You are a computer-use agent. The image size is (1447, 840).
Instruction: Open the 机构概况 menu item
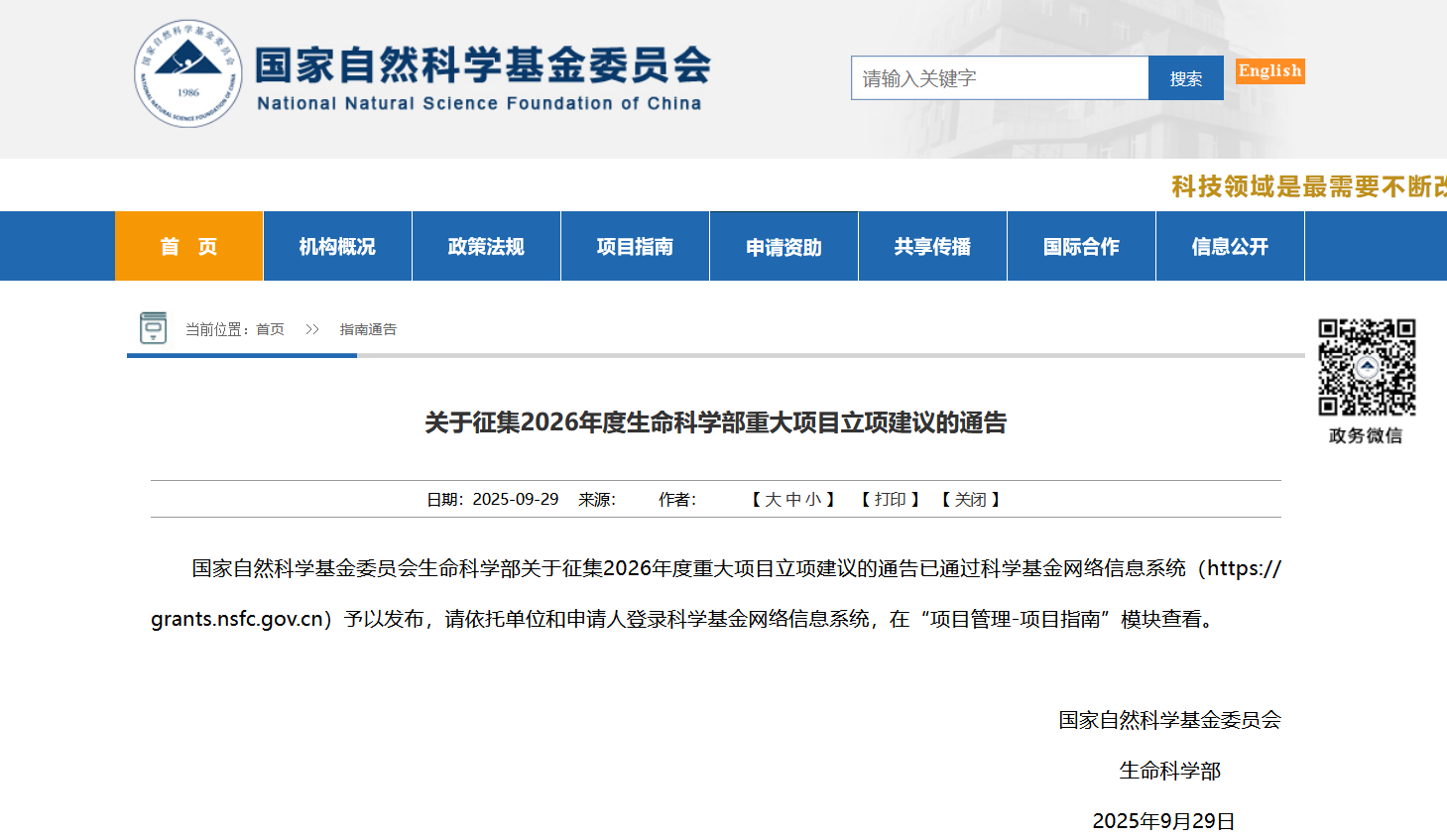click(x=337, y=246)
